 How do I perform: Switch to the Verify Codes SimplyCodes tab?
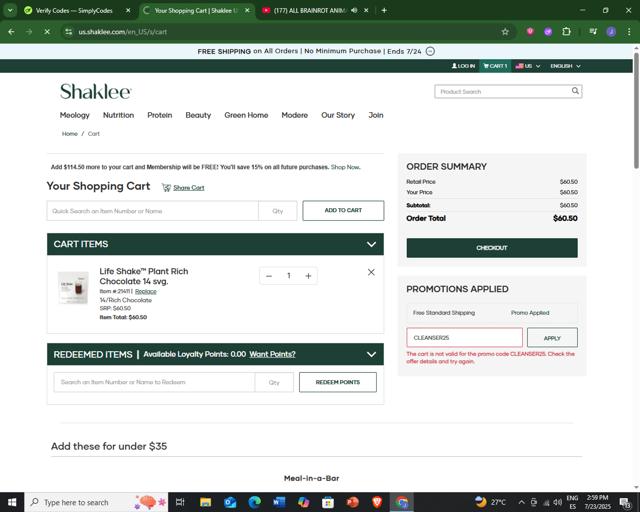coord(73,11)
